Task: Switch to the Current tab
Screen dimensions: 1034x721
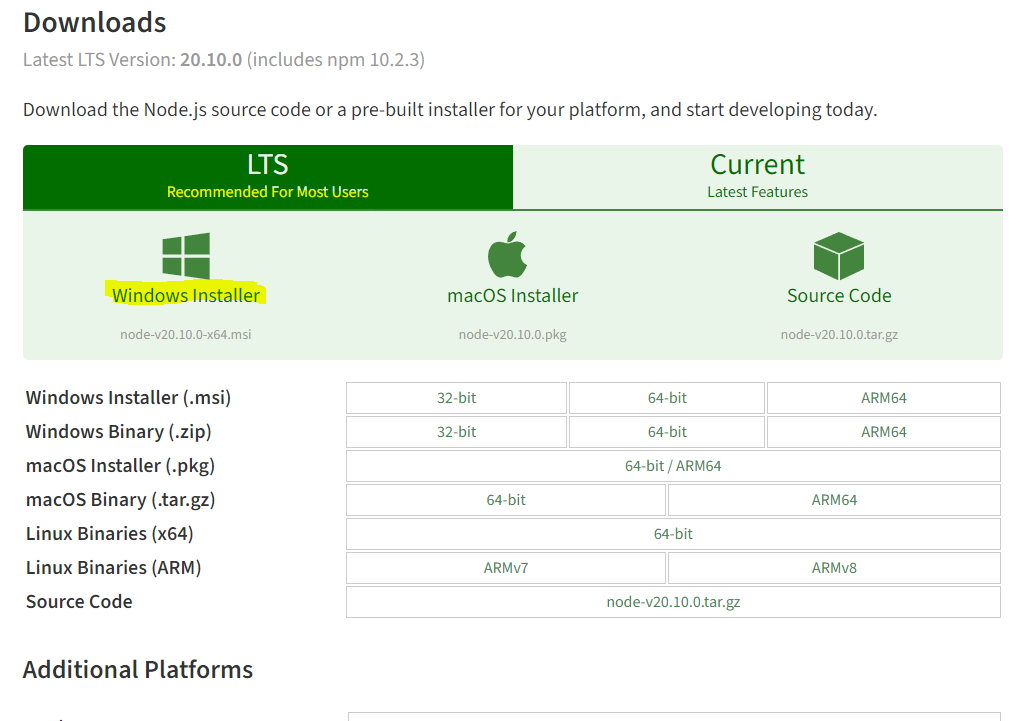Action: click(758, 177)
